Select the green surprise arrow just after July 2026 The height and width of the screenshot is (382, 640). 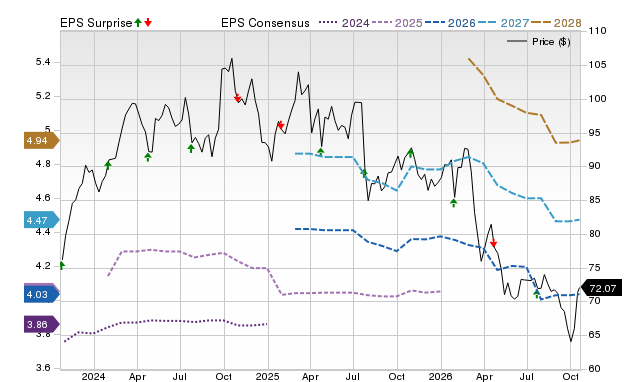[536, 294]
